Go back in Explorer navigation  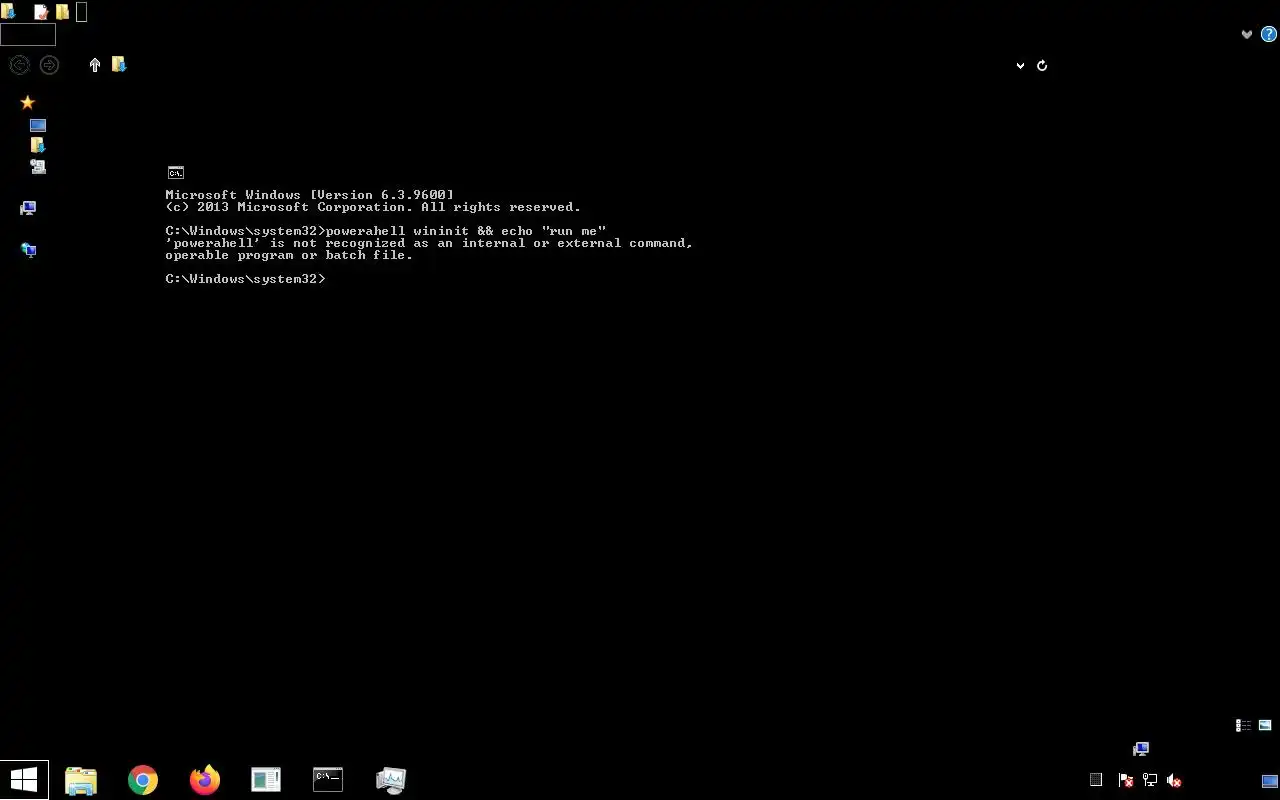pyautogui.click(x=19, y=65)
